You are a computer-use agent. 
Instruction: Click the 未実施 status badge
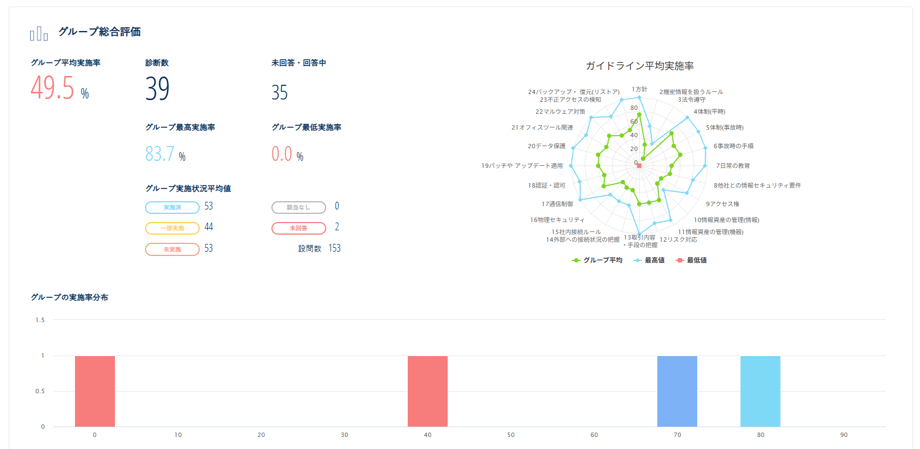(x=172, y=249)
